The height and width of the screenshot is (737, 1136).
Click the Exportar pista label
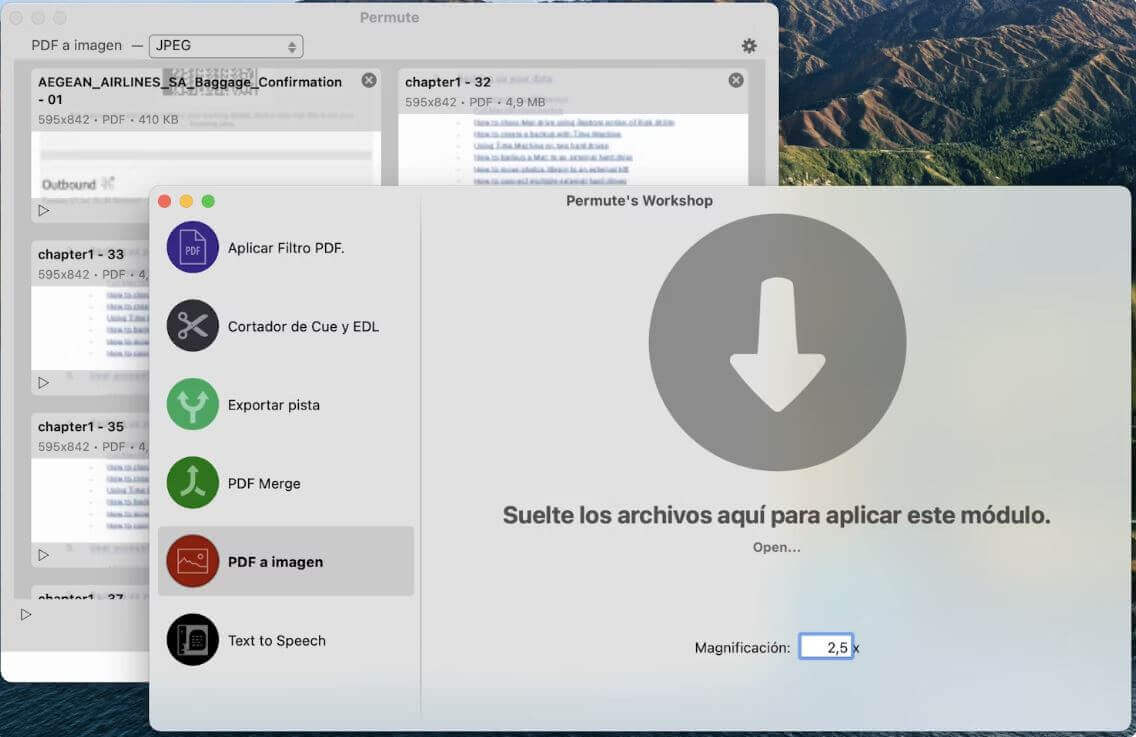274,404
